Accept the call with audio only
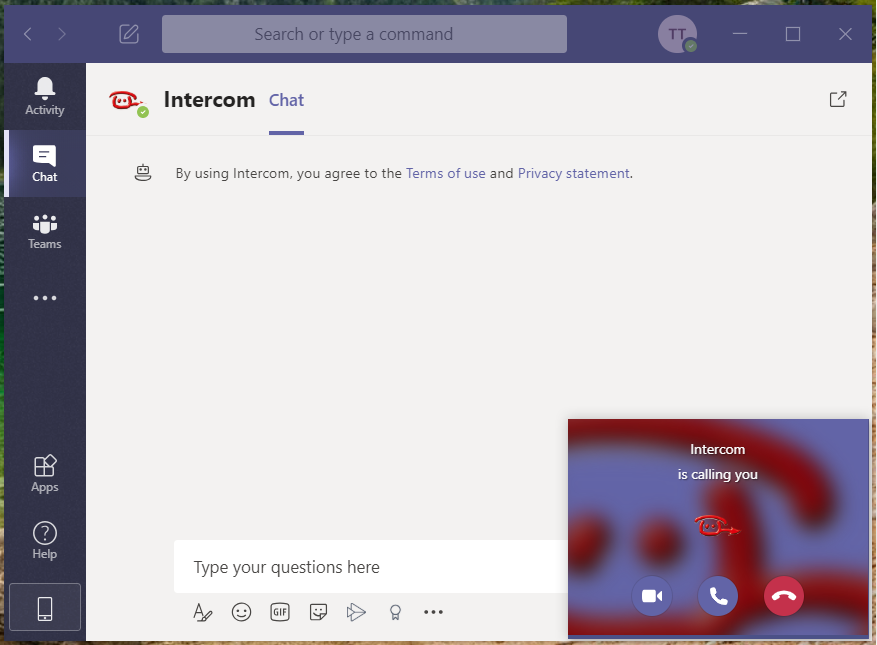Viewport: 877px width, 645px height. coord(718,596)
